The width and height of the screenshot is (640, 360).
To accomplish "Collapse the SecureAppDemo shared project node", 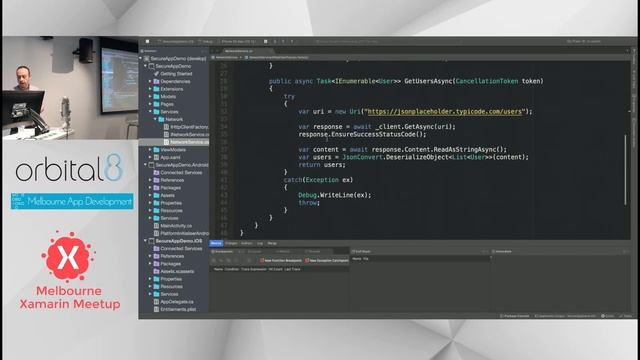I will (145, 66).
